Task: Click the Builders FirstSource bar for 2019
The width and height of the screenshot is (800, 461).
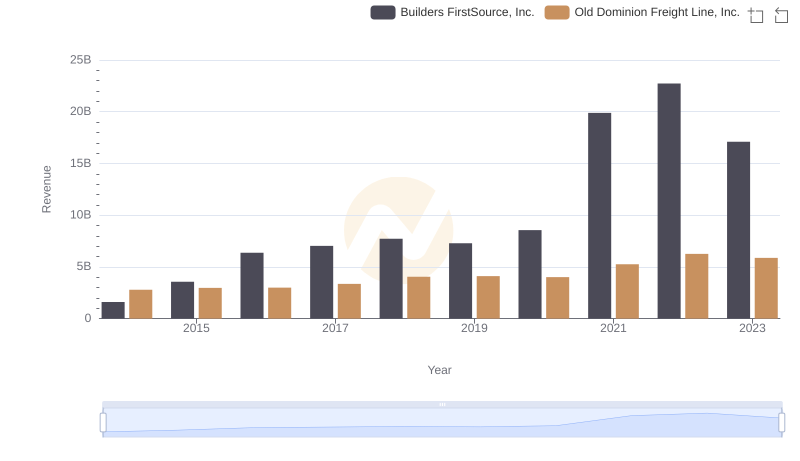Action: pos(460,281)
